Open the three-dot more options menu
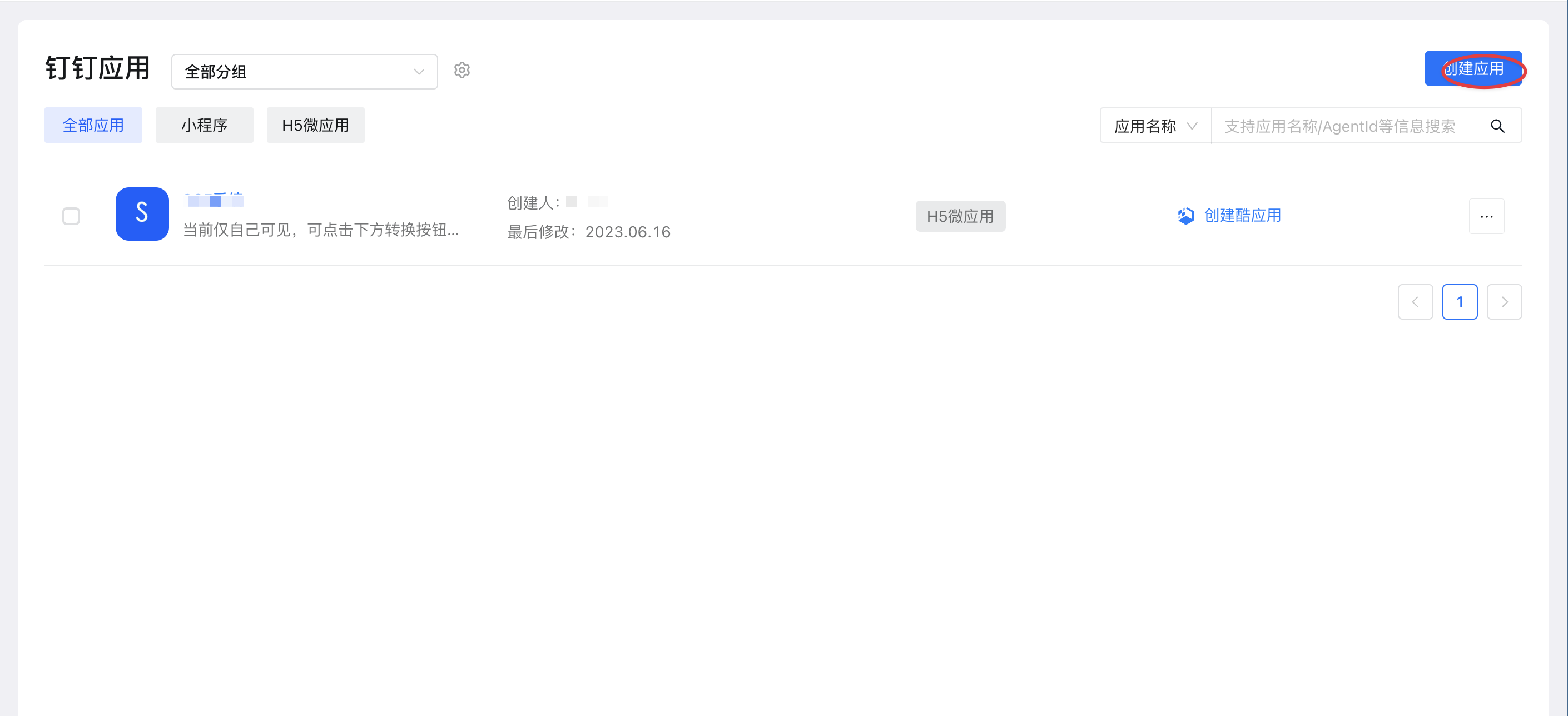 [1486, 217]
